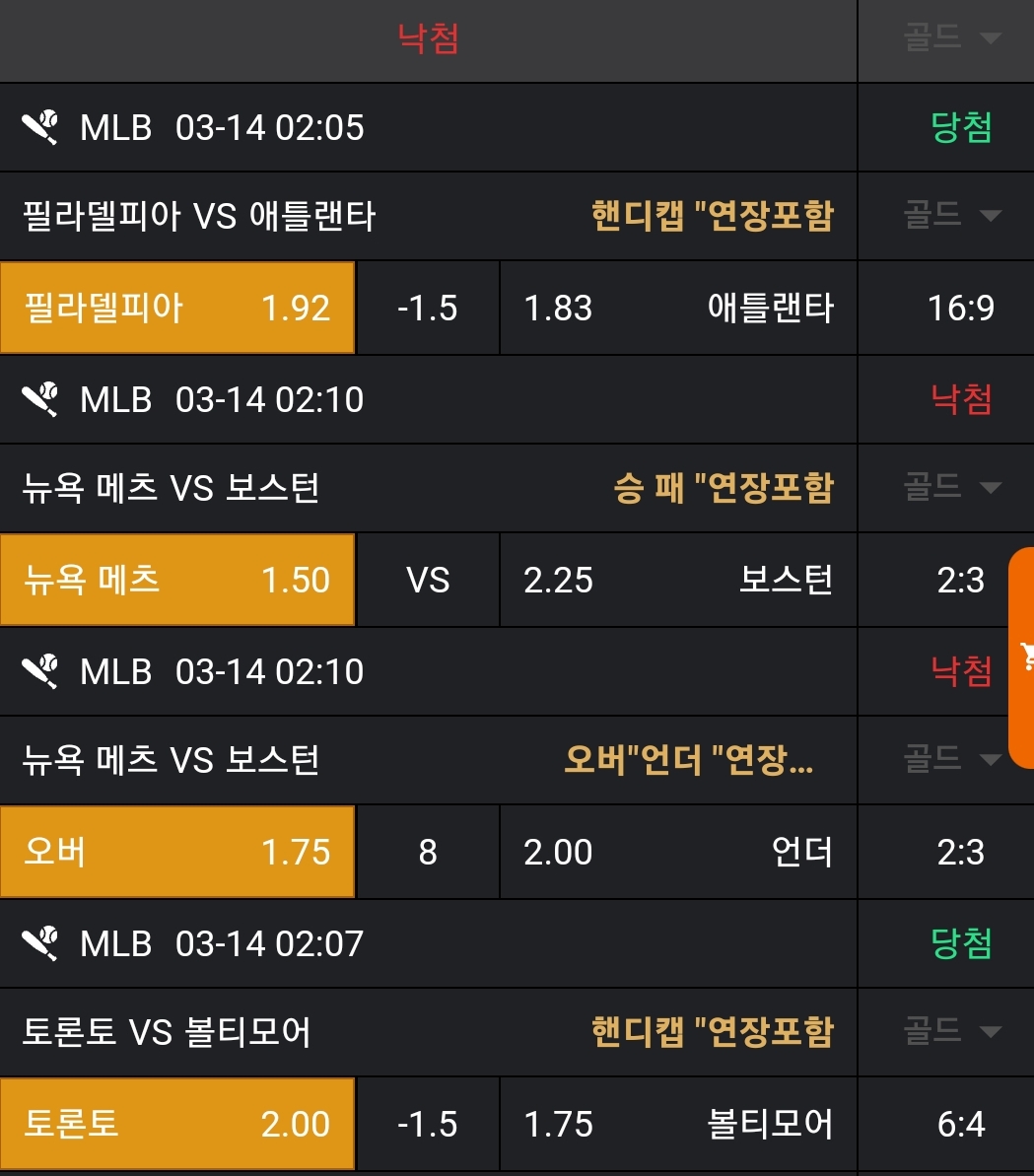Screen dimensions: 1034x1176
Task: Click the baseball icon above the 오버/언더 market row
Action: point(40,672)
